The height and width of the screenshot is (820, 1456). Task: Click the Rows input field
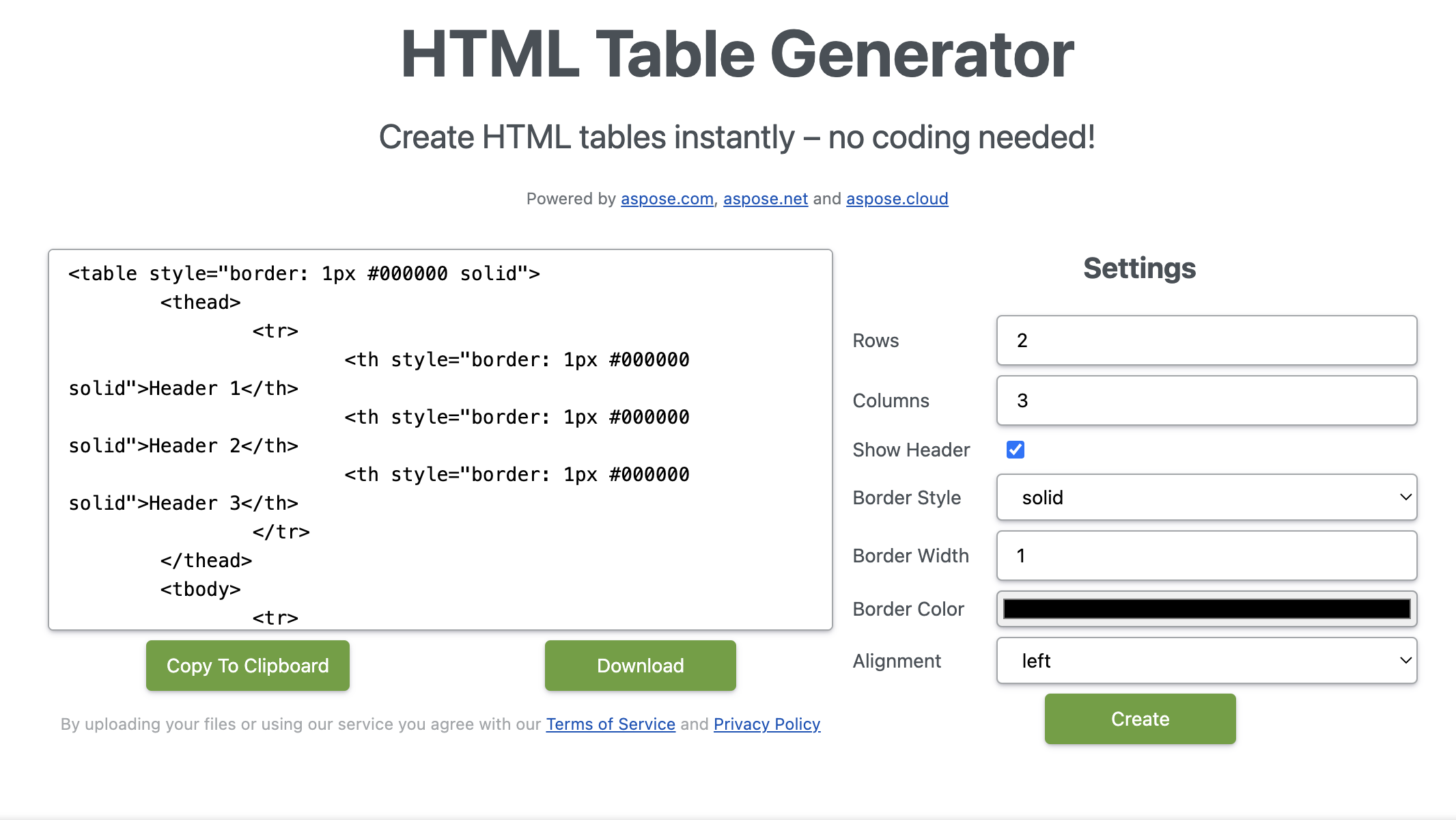click(1206, 340)
